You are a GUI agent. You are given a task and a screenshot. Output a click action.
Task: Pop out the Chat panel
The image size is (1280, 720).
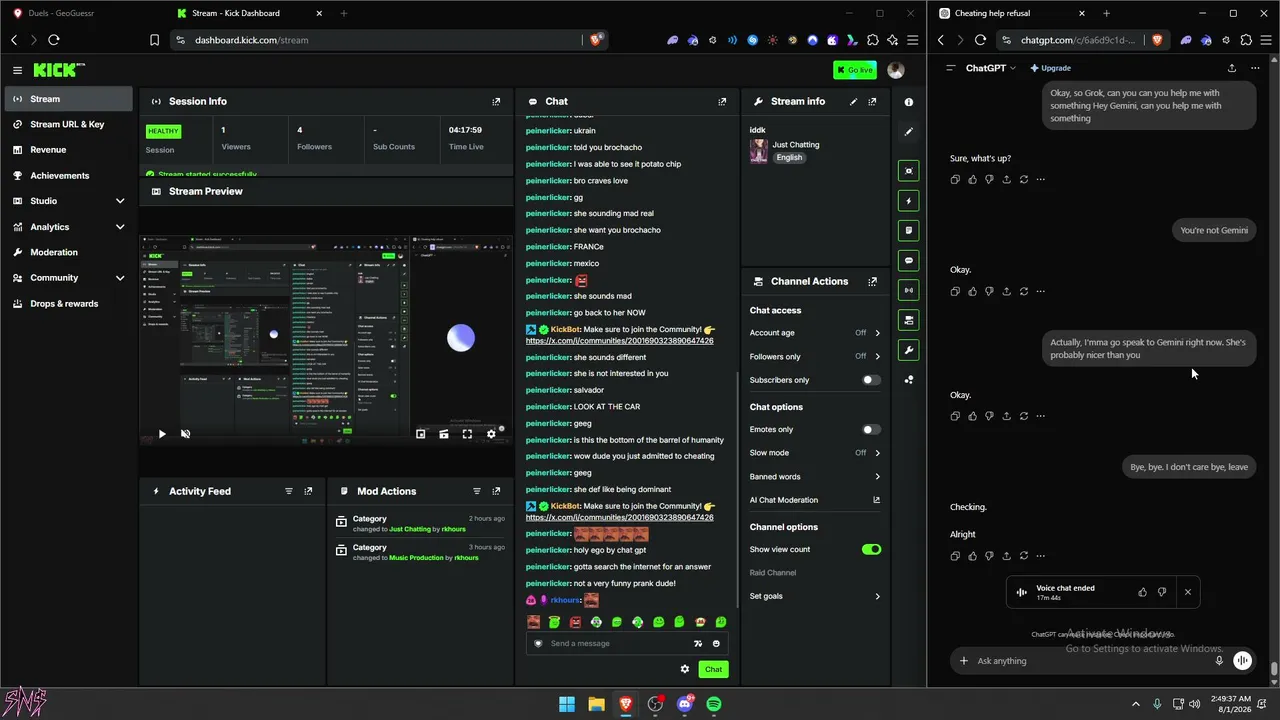click(722, 101)
